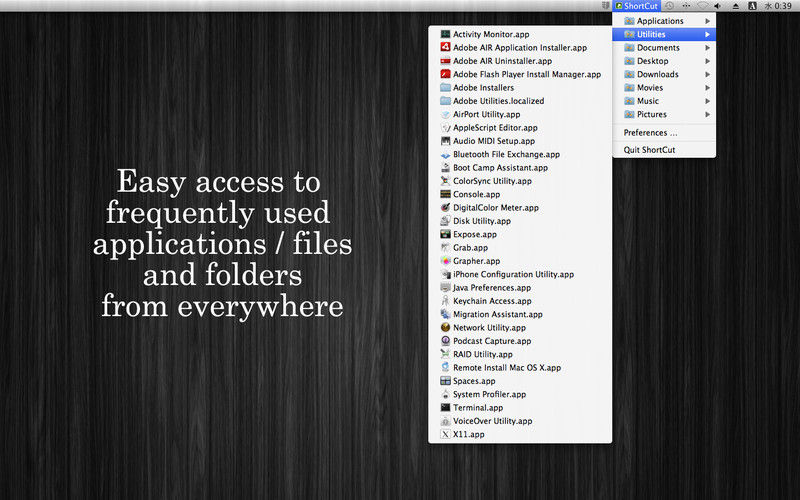This screenshot has width=800, height=500.
Task: Click the Adobe AIR Application Installer icon
Action: pos(445,47)
